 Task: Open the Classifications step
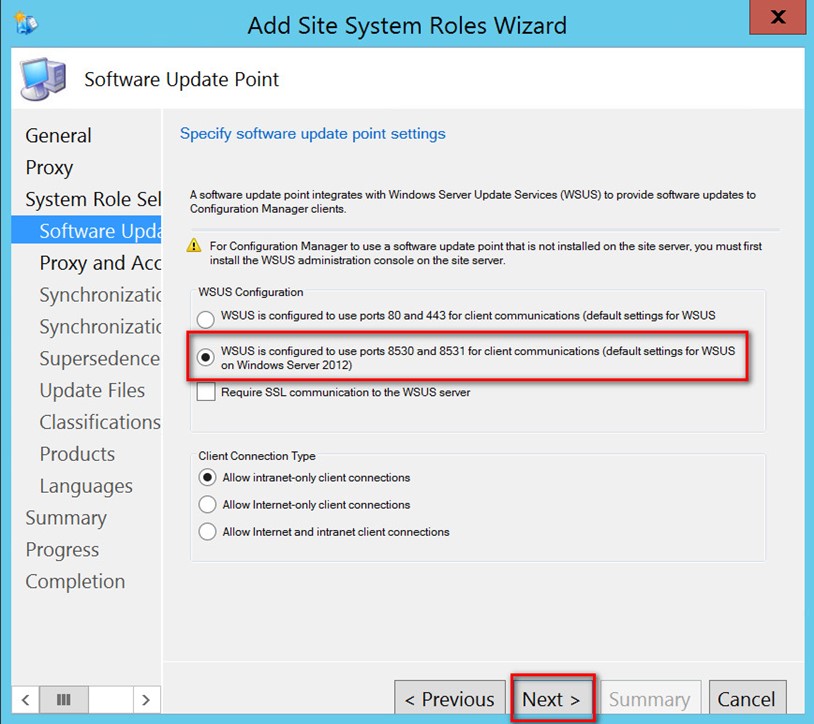(100, 422)
